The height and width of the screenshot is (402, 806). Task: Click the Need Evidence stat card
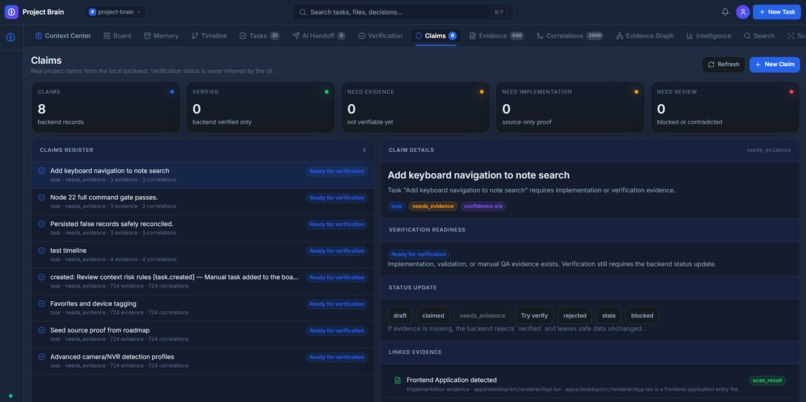pos(415,107)
